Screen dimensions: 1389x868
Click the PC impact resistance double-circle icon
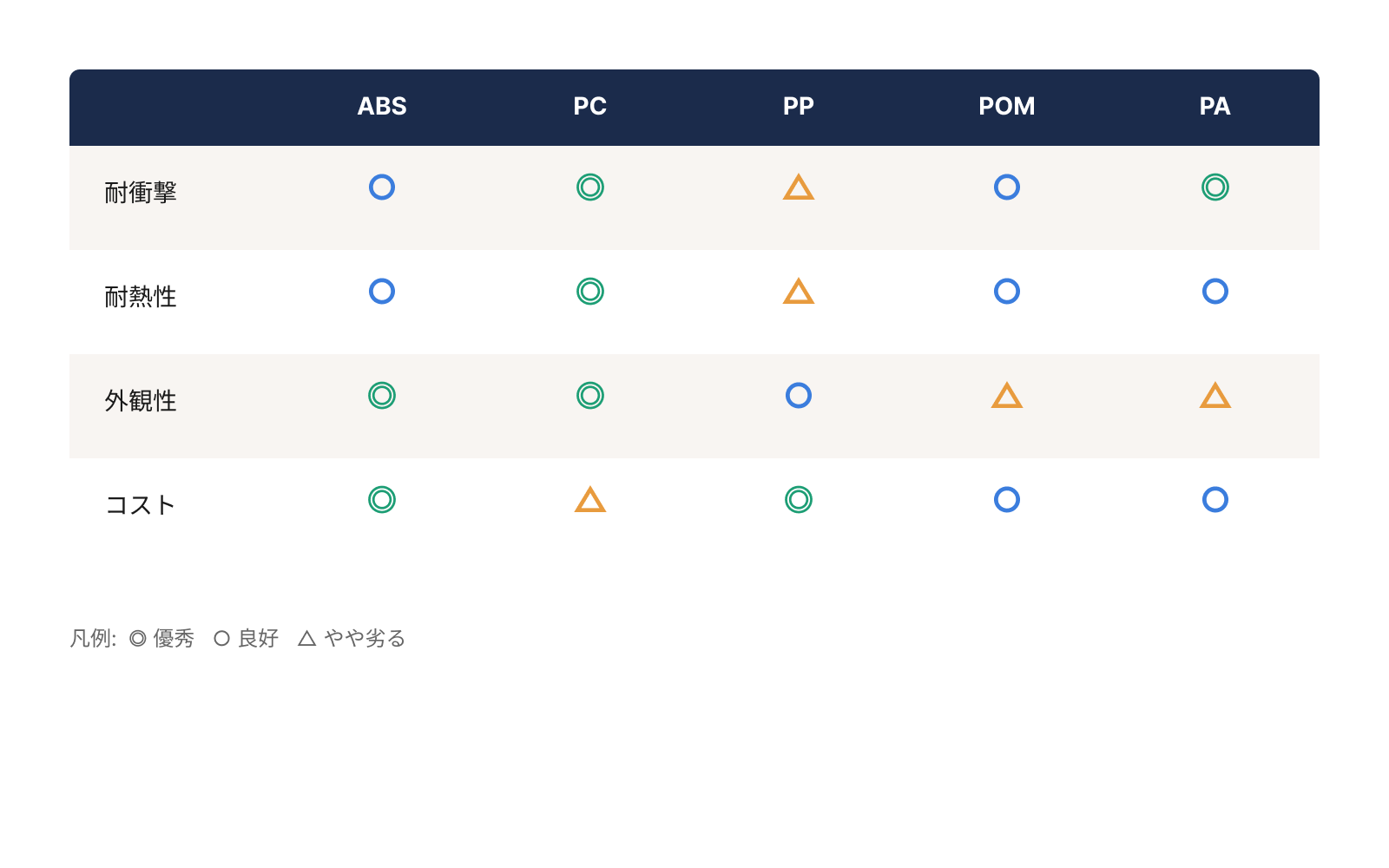(x=590, y=187)
